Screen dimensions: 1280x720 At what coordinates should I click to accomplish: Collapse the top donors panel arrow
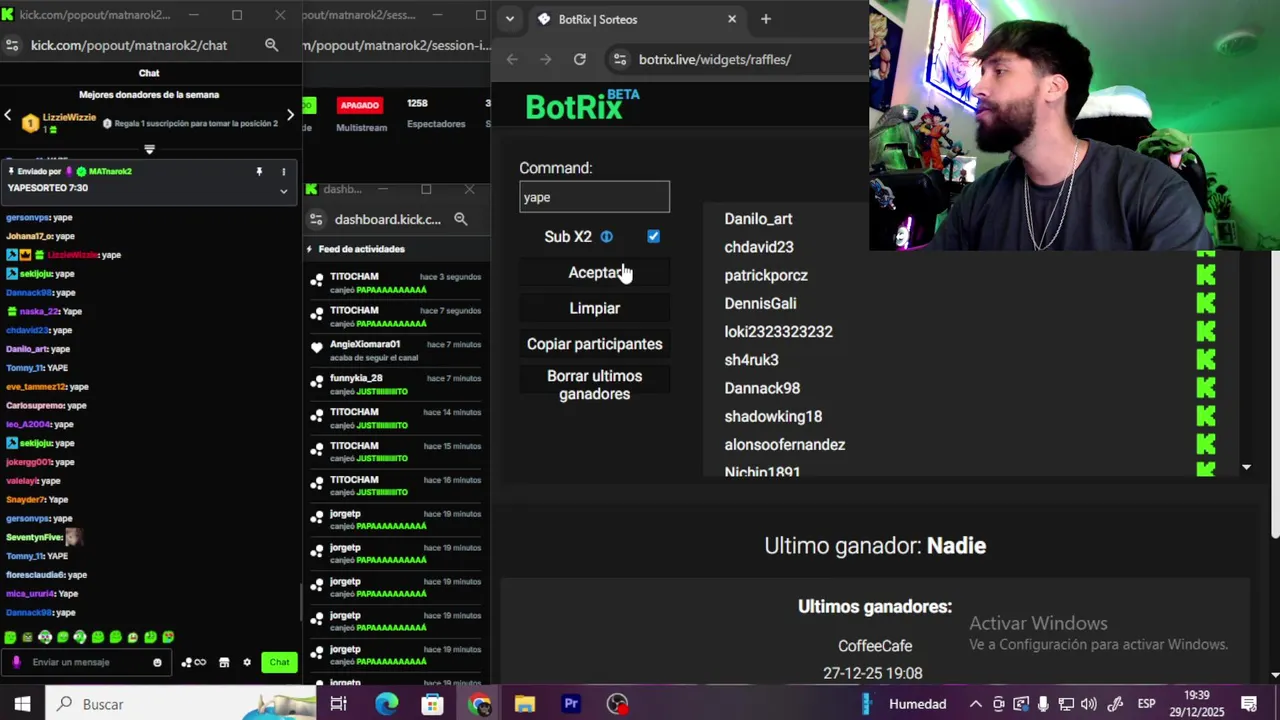tap(149, 149)
